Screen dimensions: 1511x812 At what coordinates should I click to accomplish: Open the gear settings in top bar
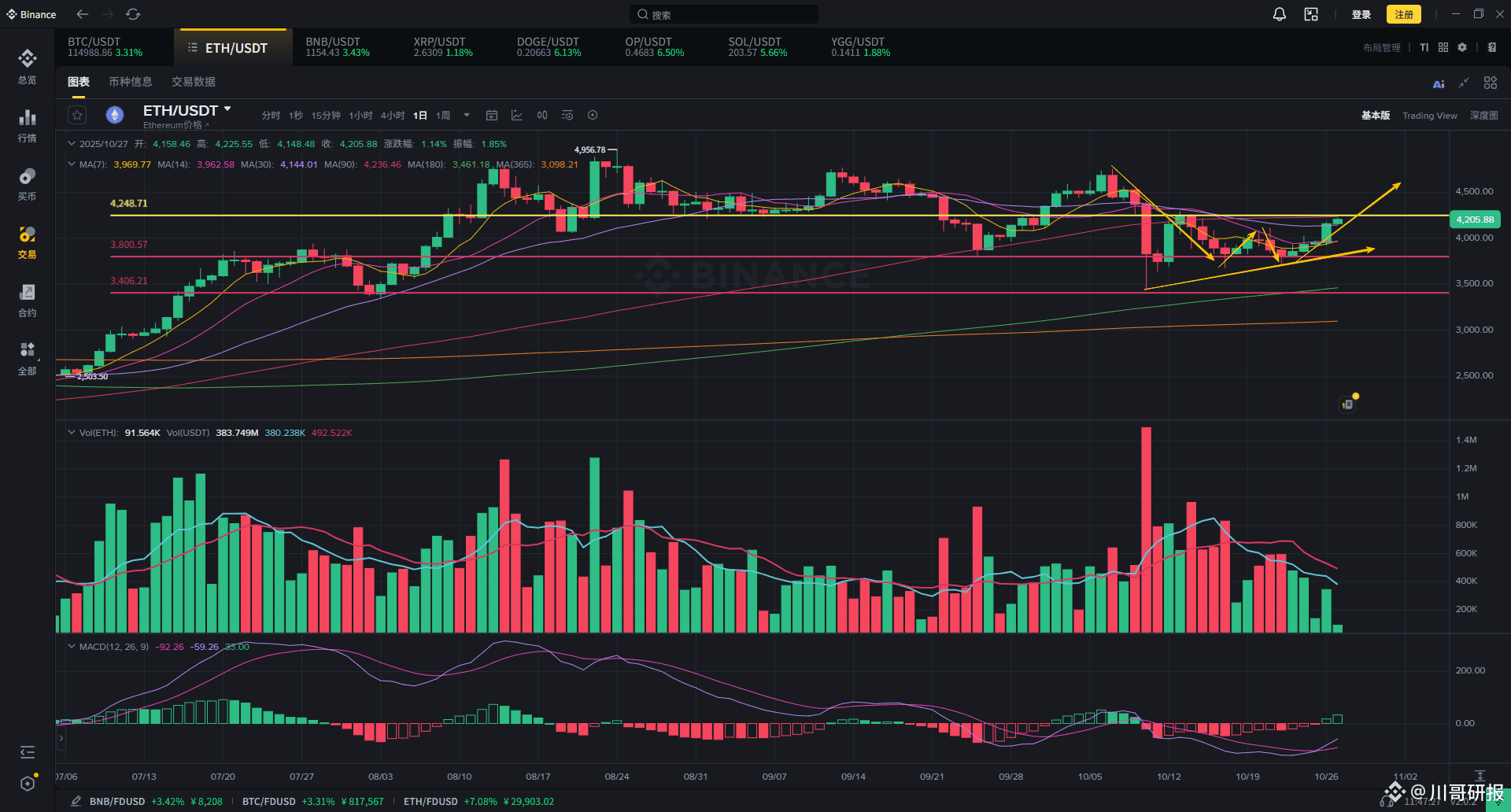point(1462,47)
